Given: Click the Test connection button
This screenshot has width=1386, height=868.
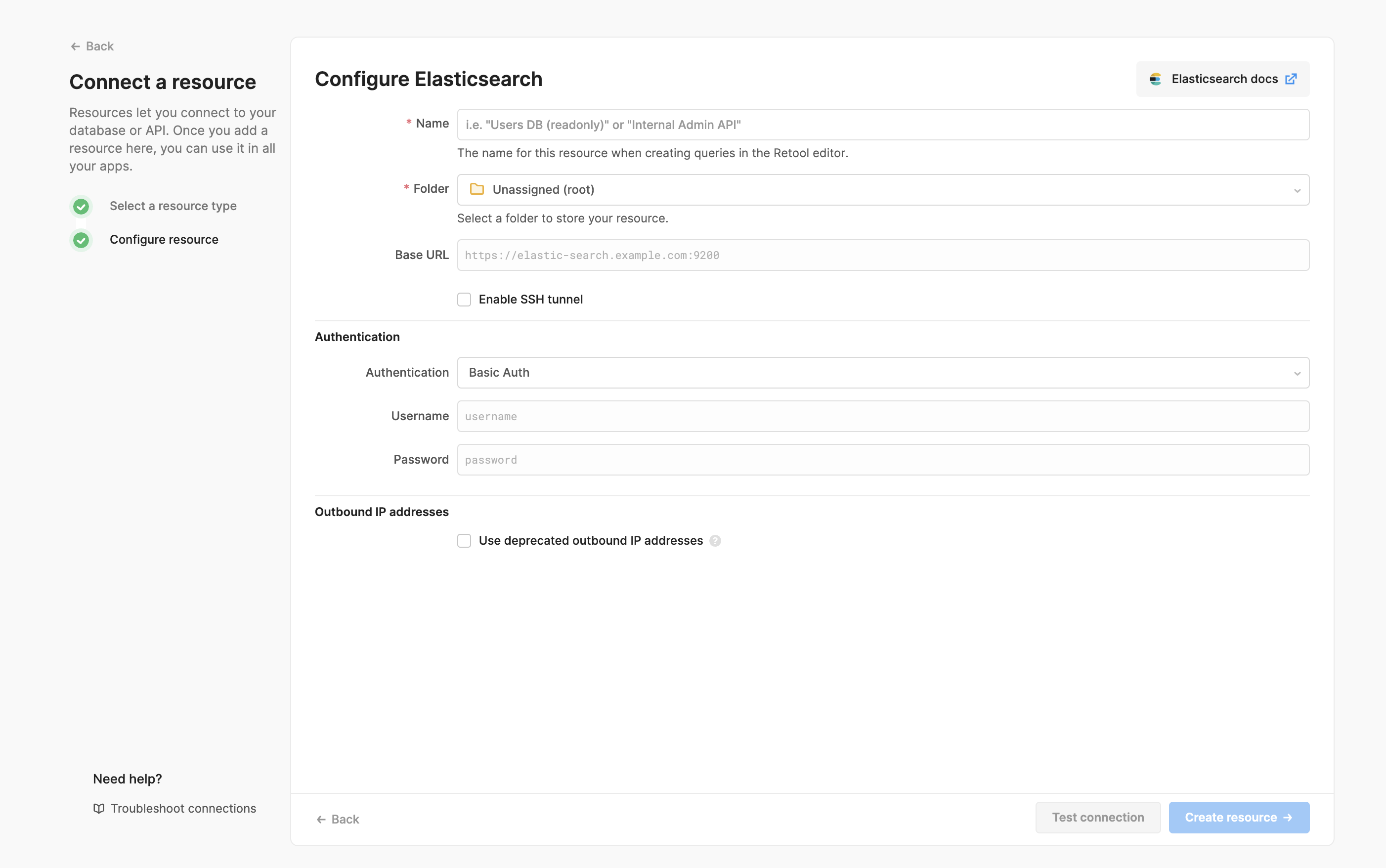Looking at the screenshot, I should pyautogui.click(x=1097, y=817).
